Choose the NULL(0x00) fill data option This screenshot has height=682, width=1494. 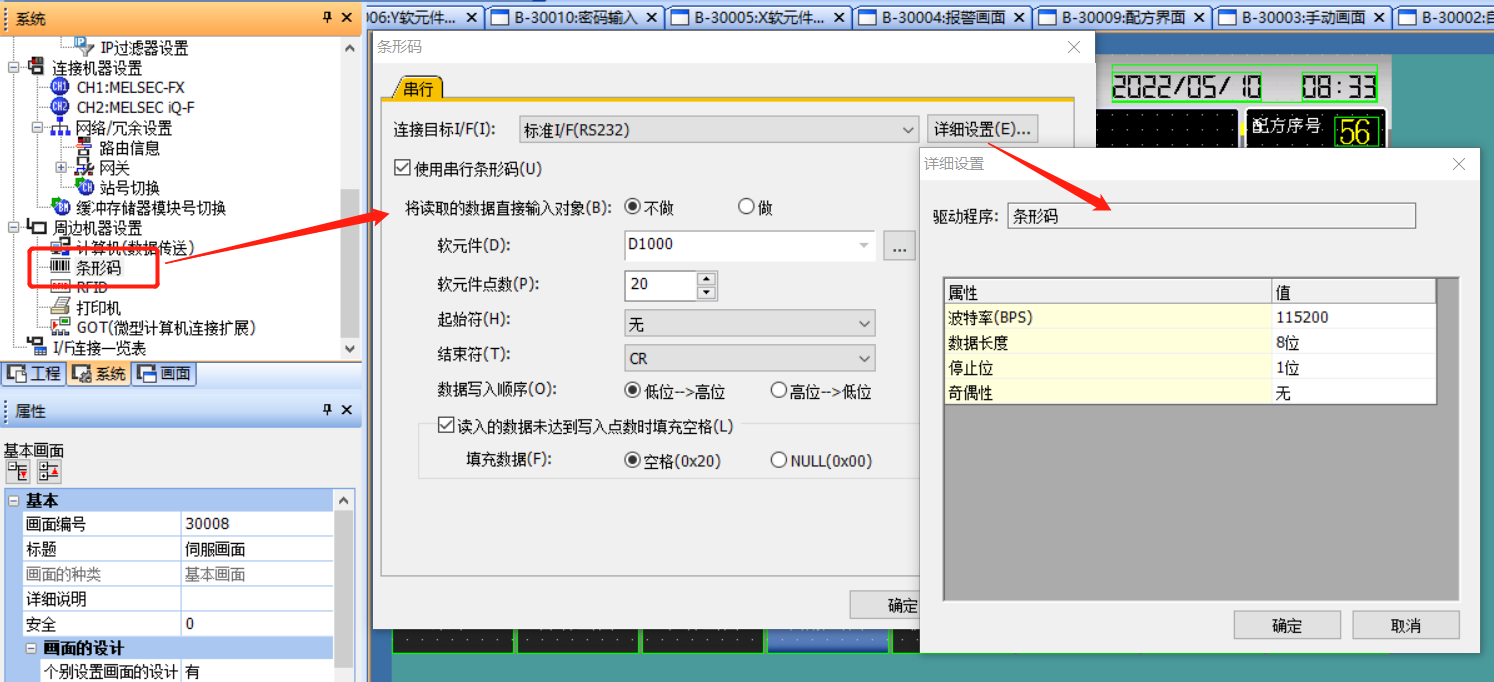[779, 461]
